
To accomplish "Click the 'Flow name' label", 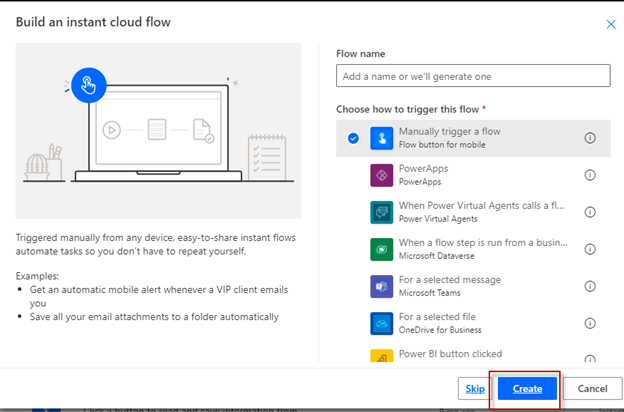I will [361, 54].
